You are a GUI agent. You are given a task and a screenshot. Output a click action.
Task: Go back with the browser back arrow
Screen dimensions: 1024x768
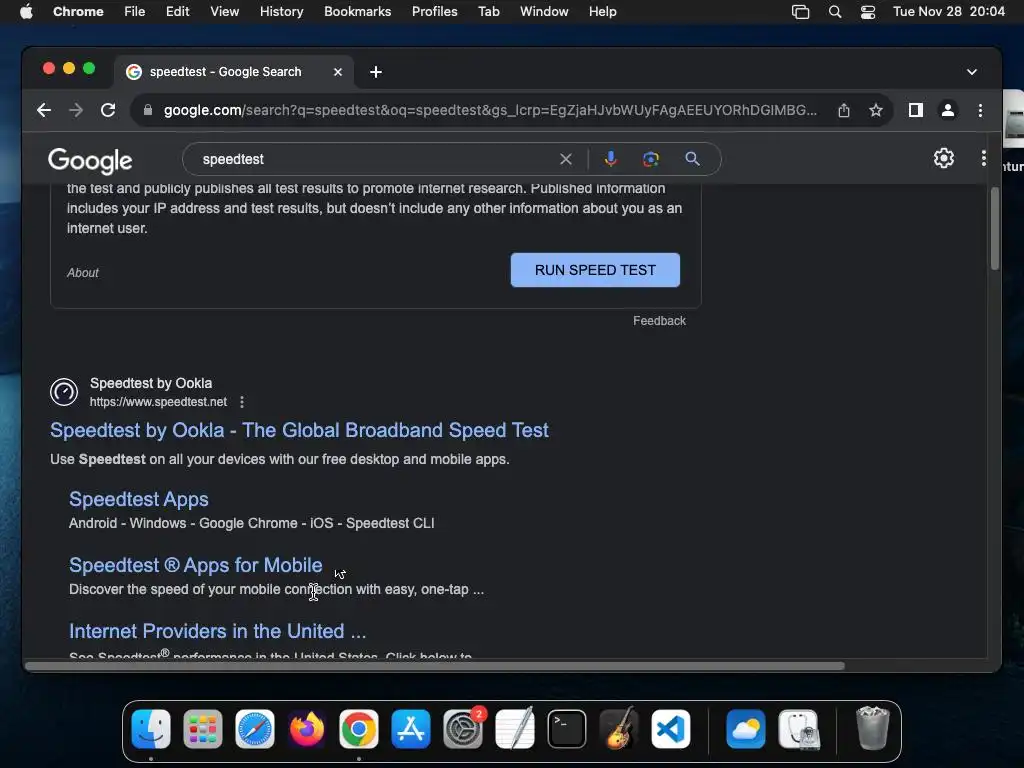coord(44,110)
